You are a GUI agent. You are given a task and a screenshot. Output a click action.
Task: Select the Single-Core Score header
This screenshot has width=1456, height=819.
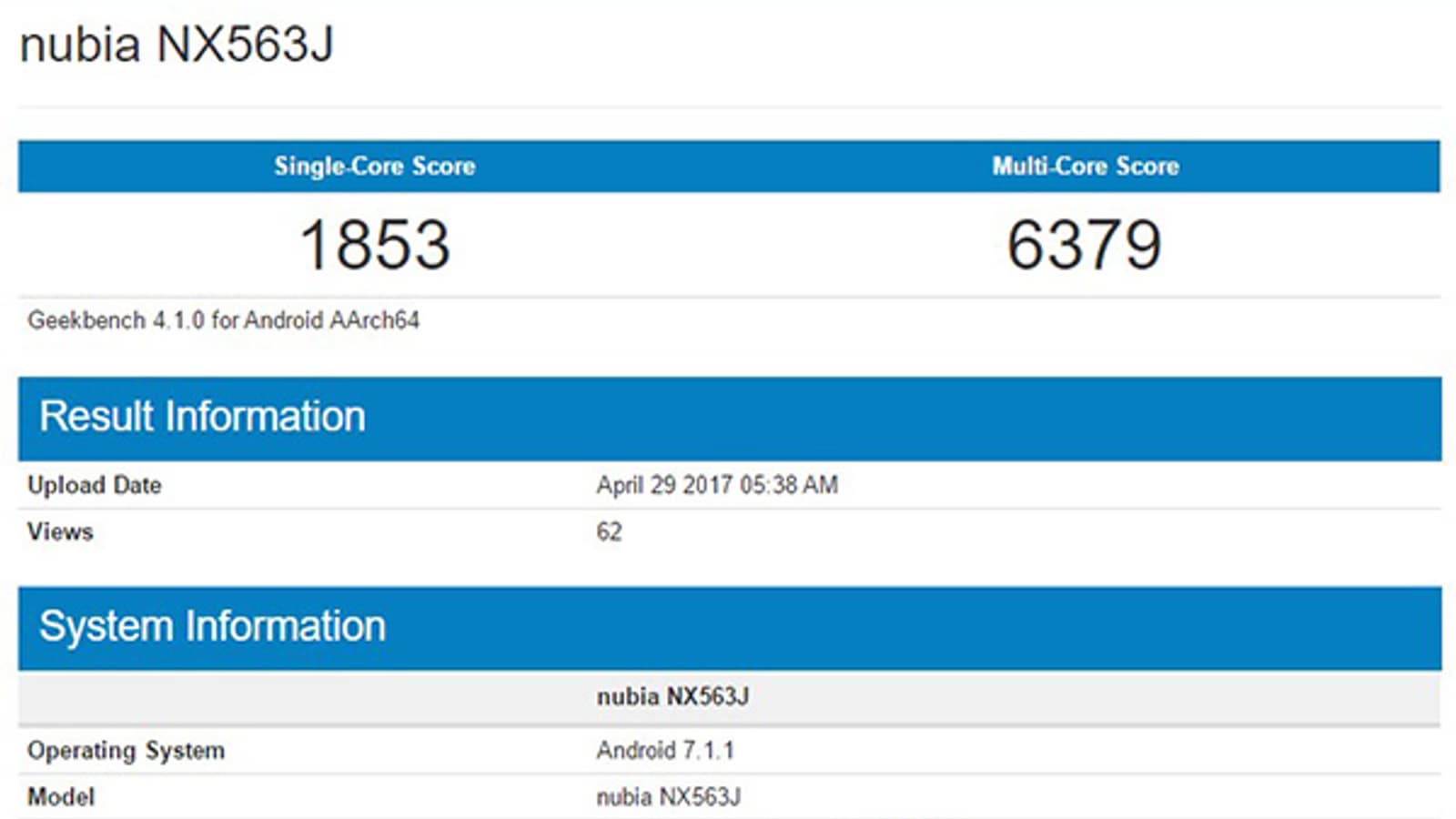[x=375, y=167]
